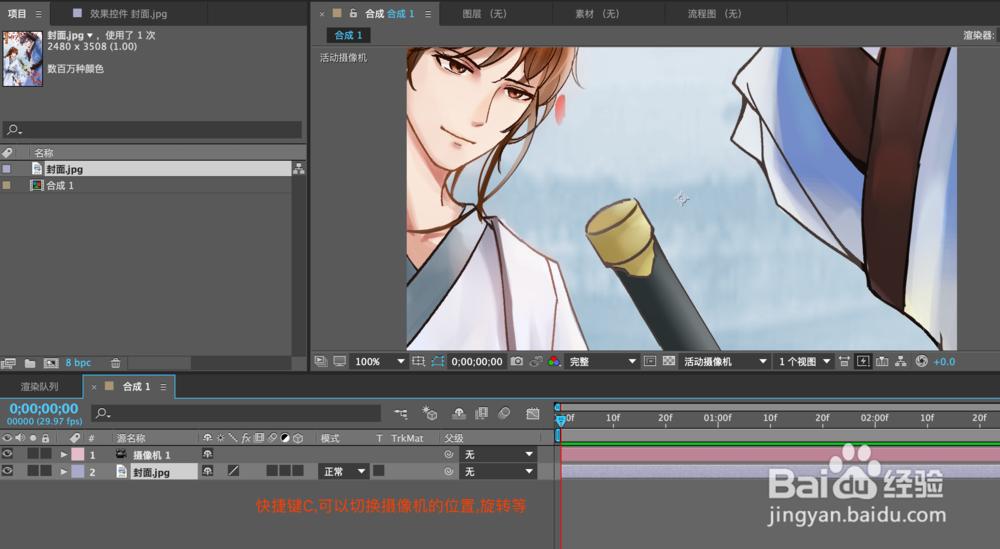Toggle quality switch on 封面.jpg layer

tap(233, 471)
